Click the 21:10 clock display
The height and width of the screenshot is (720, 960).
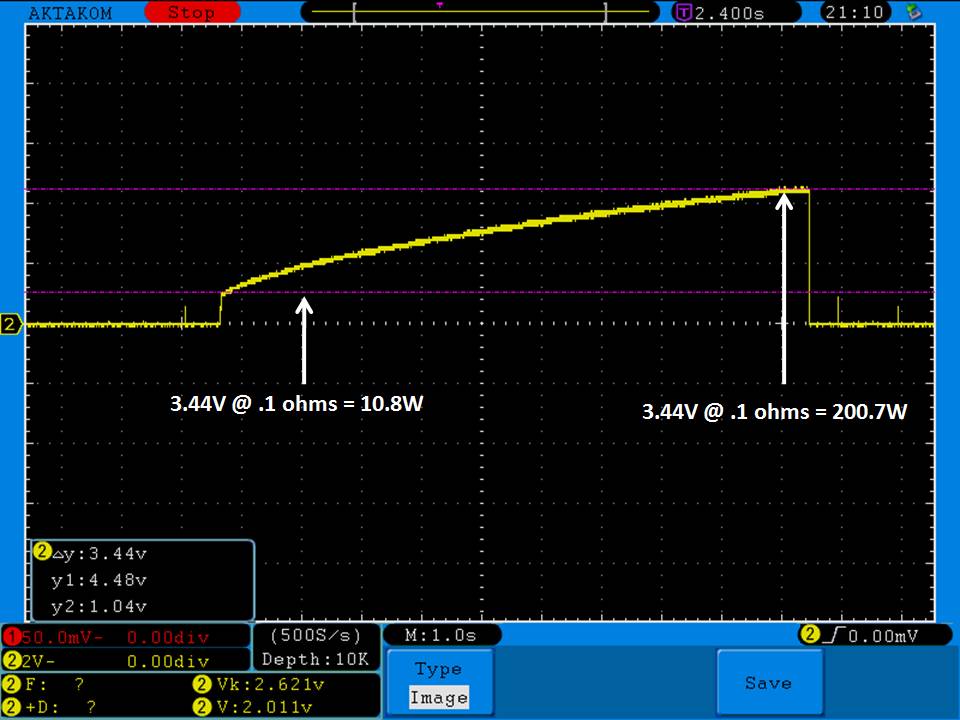coord(853,13)
